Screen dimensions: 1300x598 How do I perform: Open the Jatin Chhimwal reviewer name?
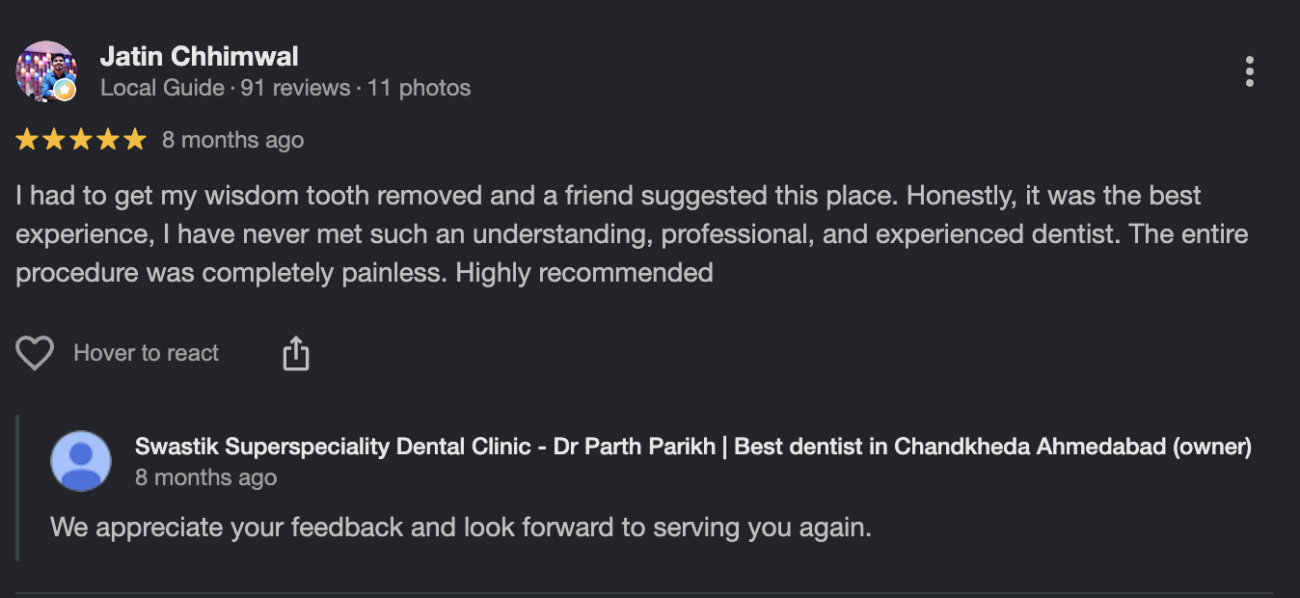(199, 56)
